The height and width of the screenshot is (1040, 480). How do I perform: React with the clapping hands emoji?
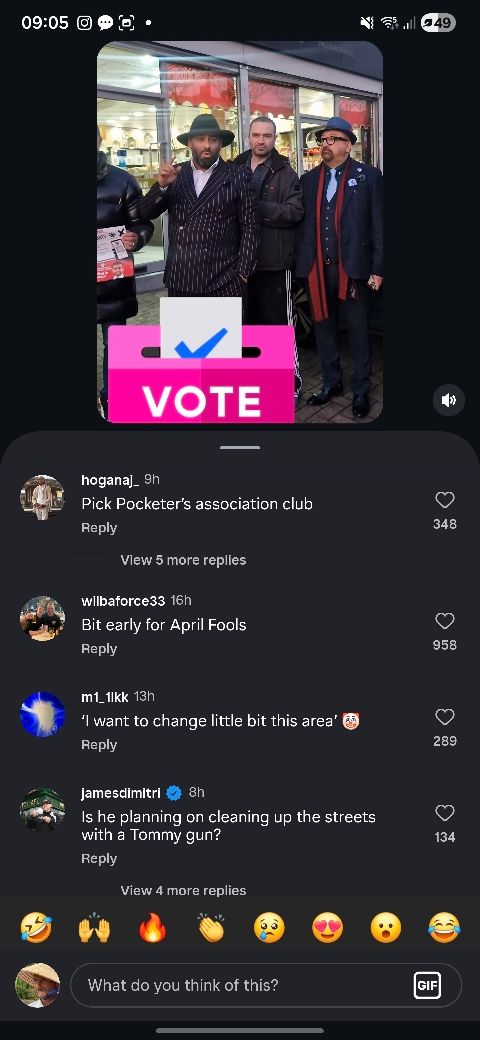point(211,928)
